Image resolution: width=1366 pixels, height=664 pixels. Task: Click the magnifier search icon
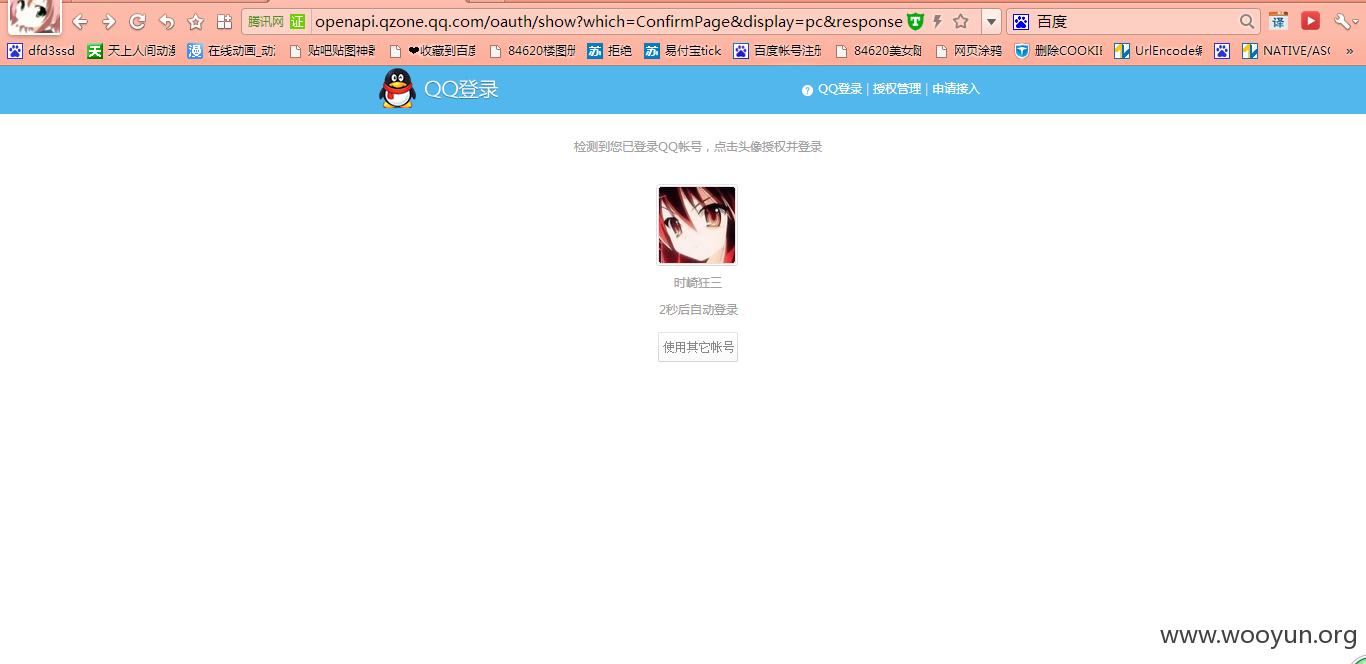[1247, 22]
